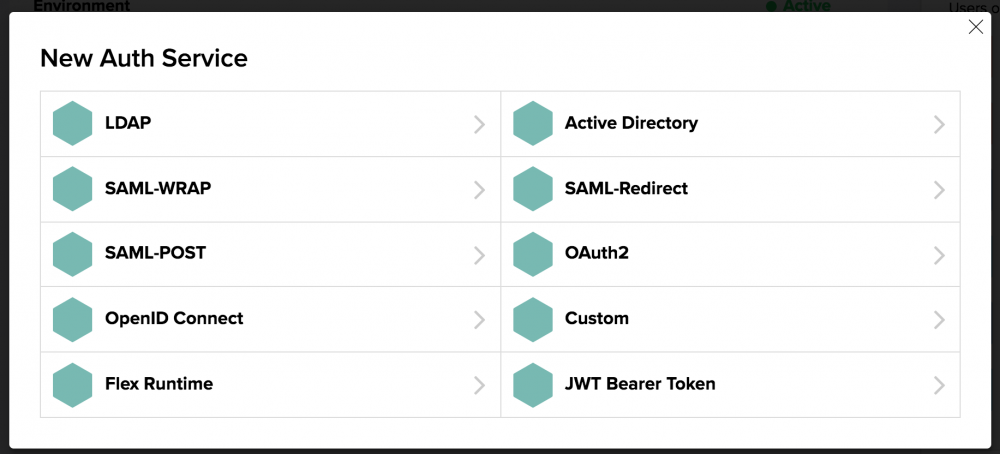Select the SAML-WRAP auth service label

point(158,188)
